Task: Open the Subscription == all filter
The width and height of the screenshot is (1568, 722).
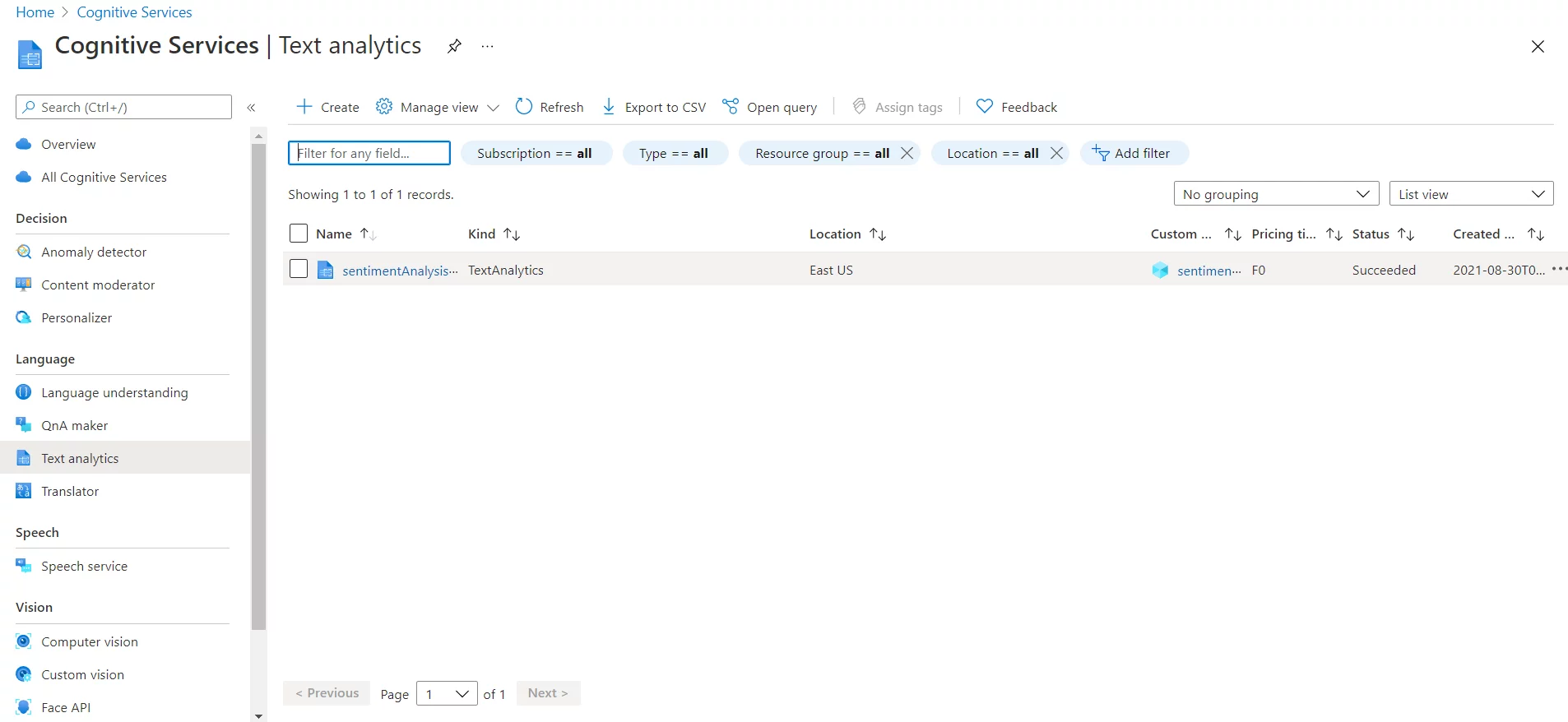Action: coord(536,153)
